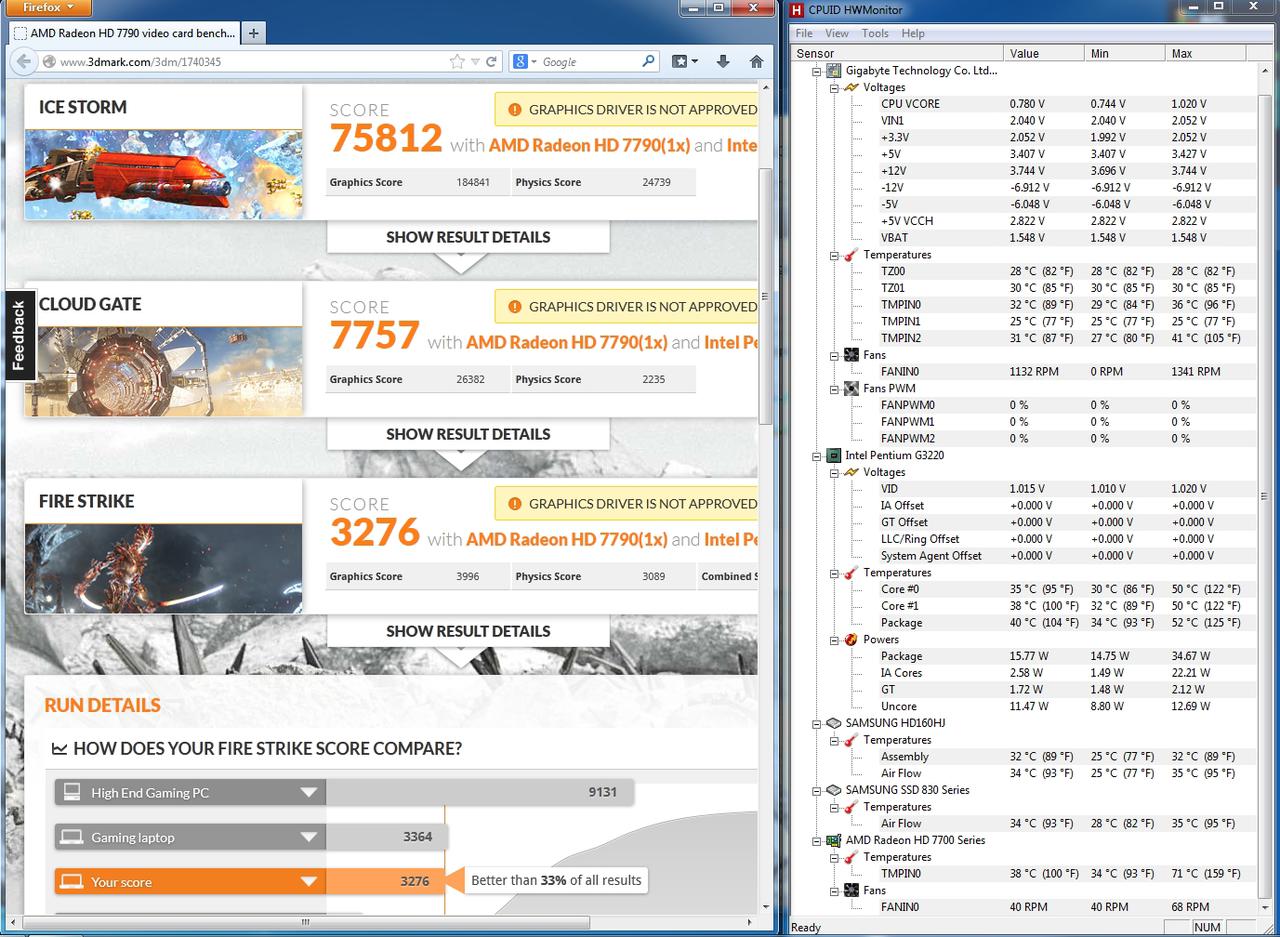
Task: Click the address bar with 3dmark.com URL
Action: pyautogui.click(x=250, y=62)
